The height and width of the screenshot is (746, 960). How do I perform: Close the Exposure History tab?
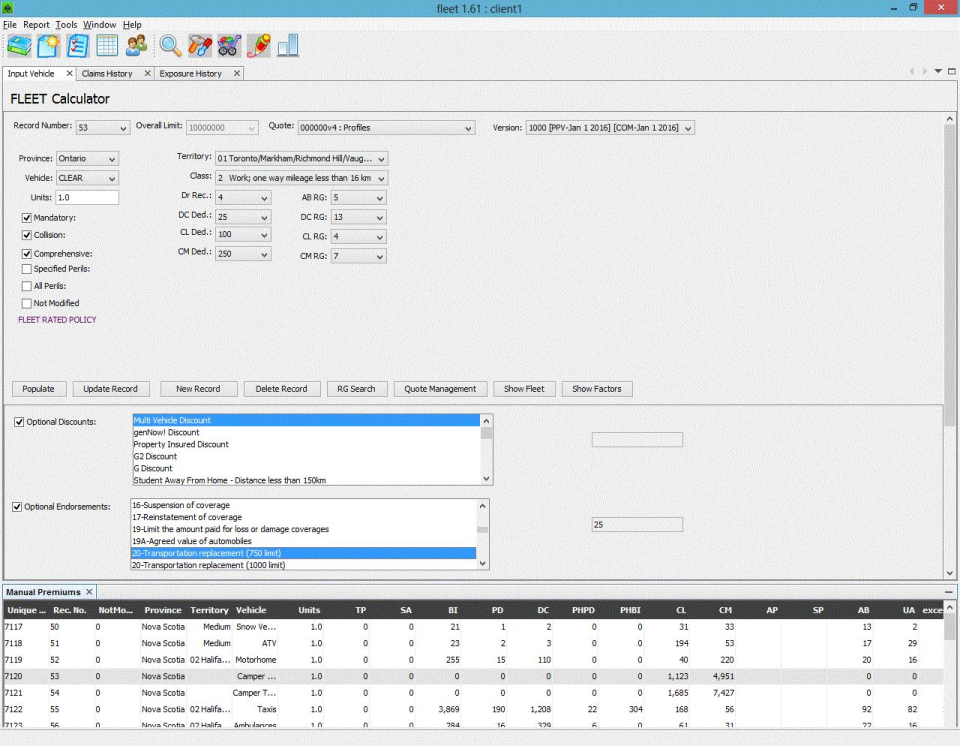click(237, 73)
